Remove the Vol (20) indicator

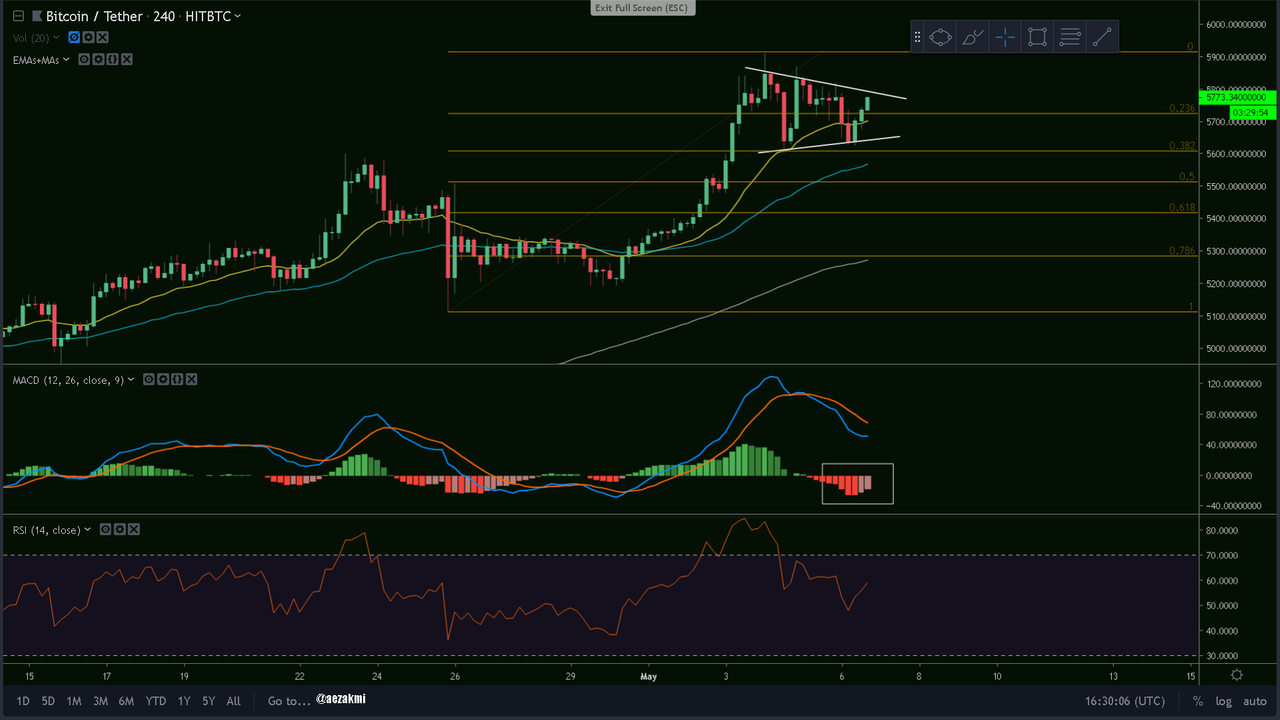[x=101, y=38]
